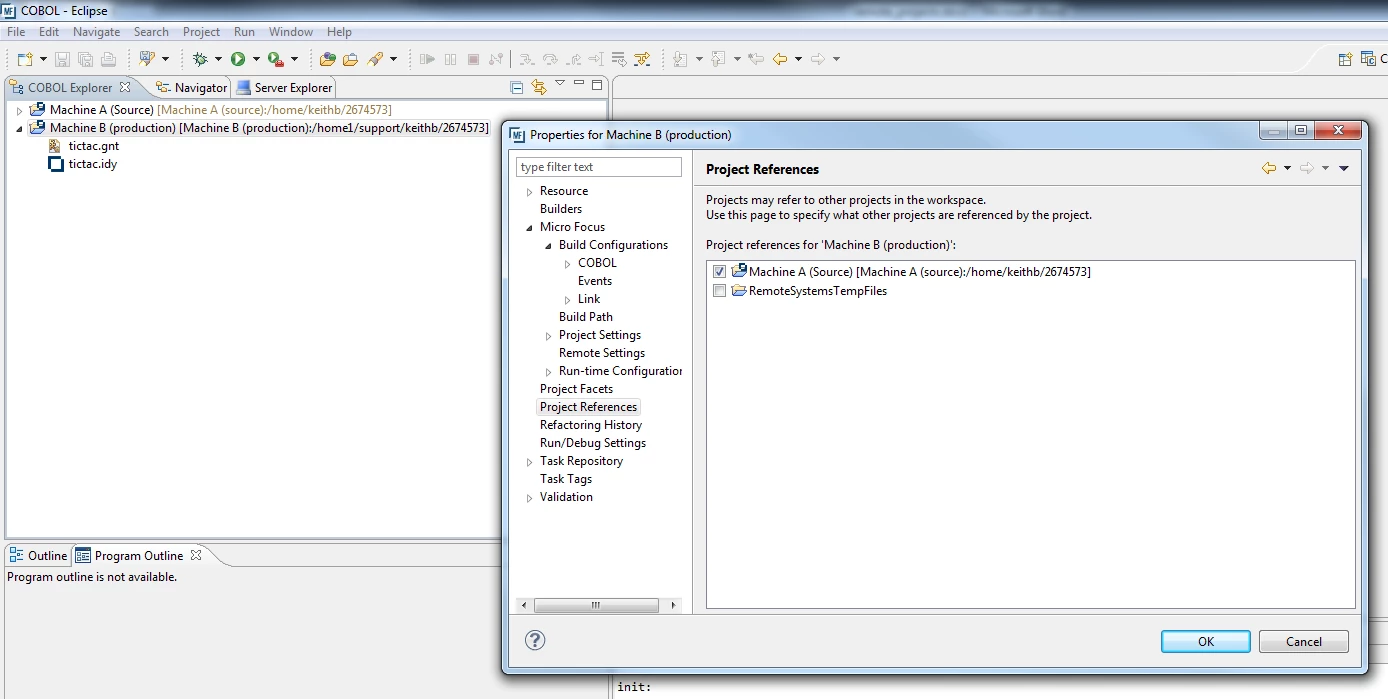Collapse the Micro Focus properties node
Image resolution: width=1388 pixels, height=699 pixels.
[529, 228]
